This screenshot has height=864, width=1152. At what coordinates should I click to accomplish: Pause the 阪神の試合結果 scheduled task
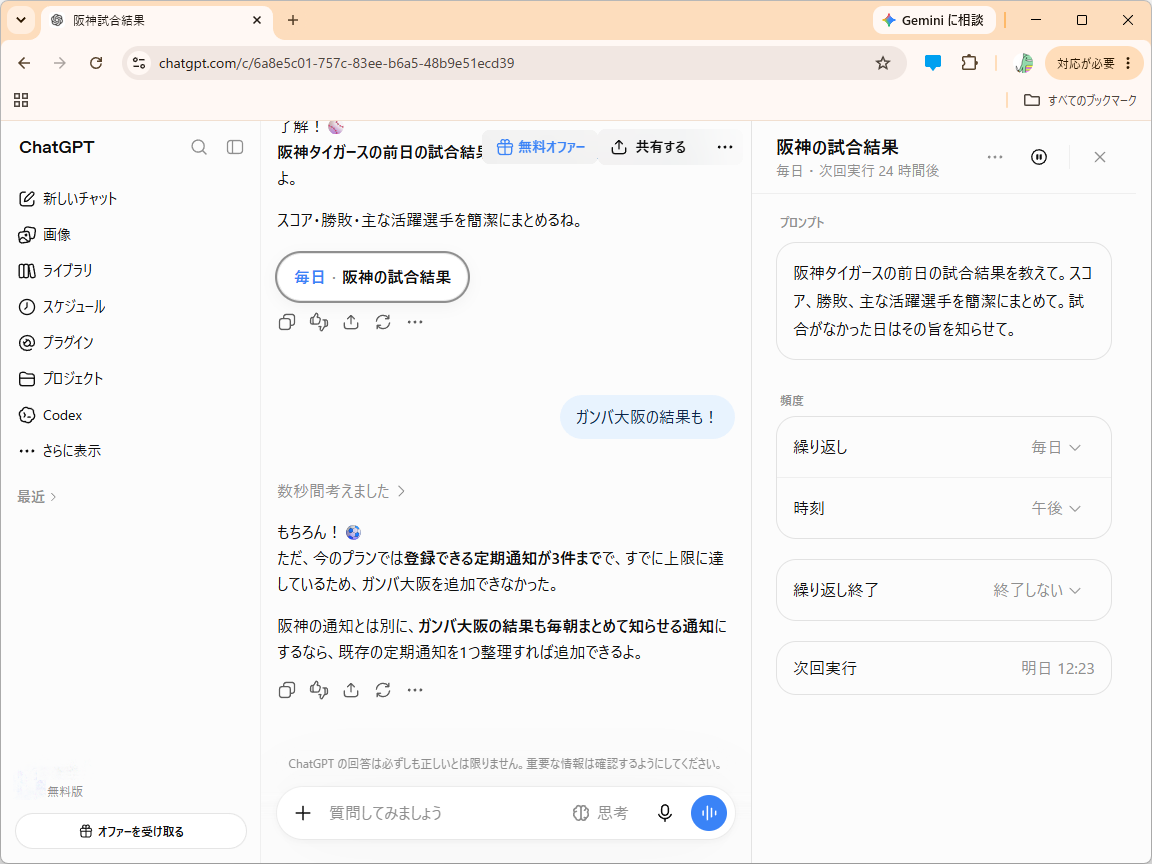(x=1039, y=157)
